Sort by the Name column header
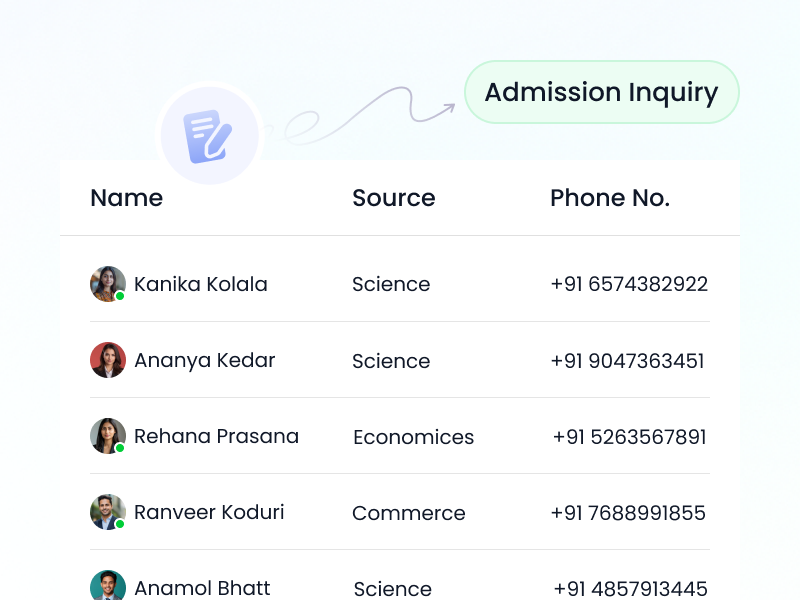 (x=126, y=198)
